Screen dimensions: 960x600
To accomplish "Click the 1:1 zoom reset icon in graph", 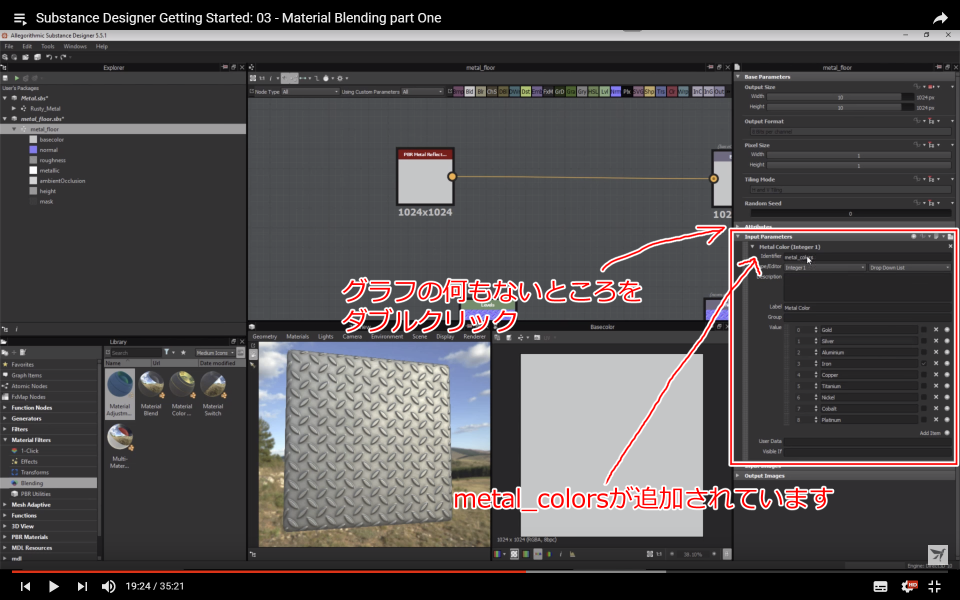I will click(262, 78).
